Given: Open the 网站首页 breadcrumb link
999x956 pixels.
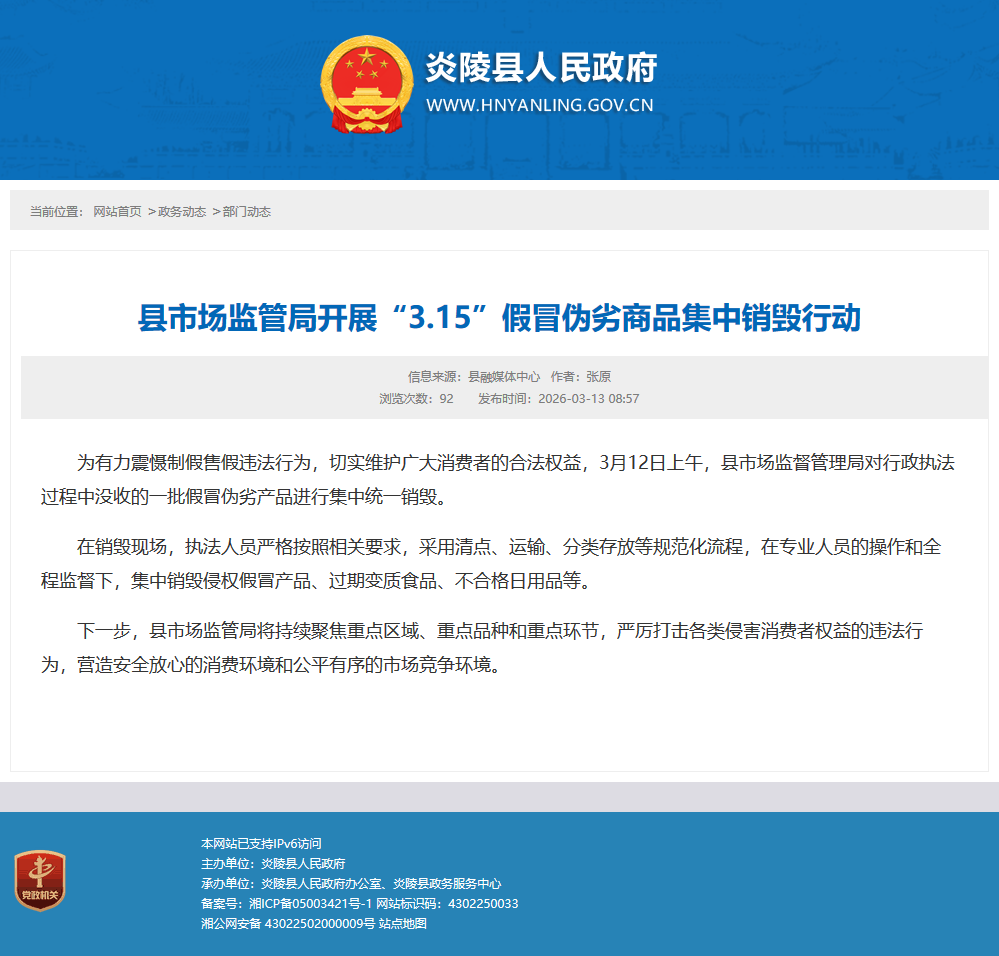Looking at the screenshot, I should (x=117, y=212).
